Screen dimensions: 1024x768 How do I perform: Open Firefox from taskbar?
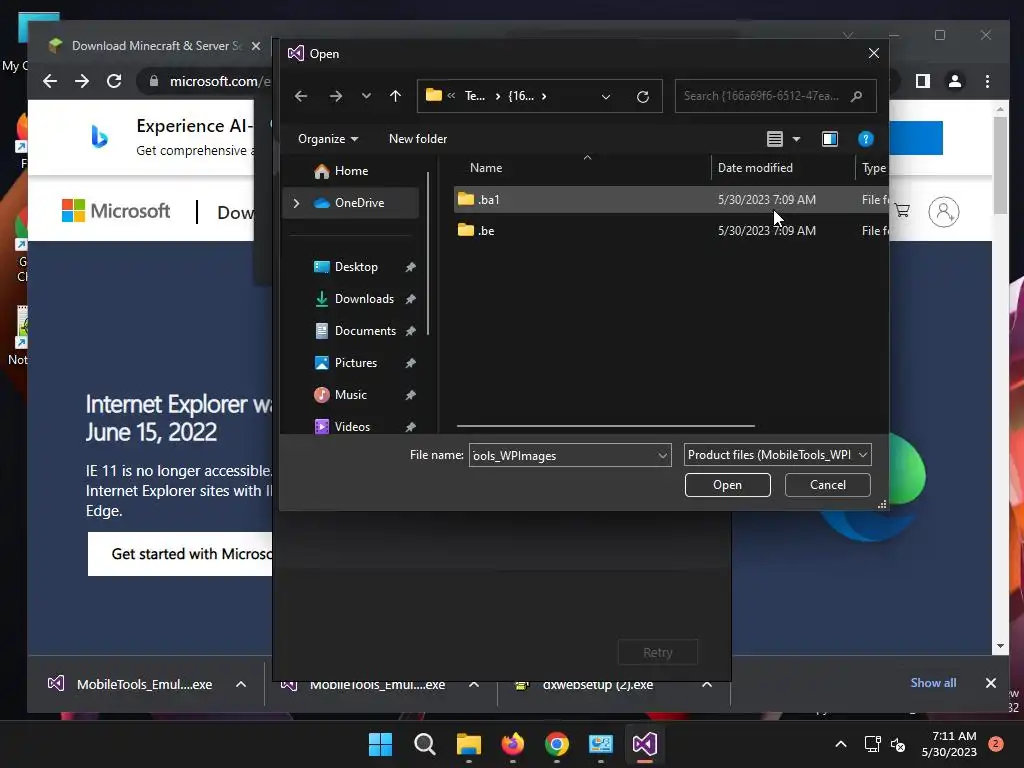click(513, 744)
